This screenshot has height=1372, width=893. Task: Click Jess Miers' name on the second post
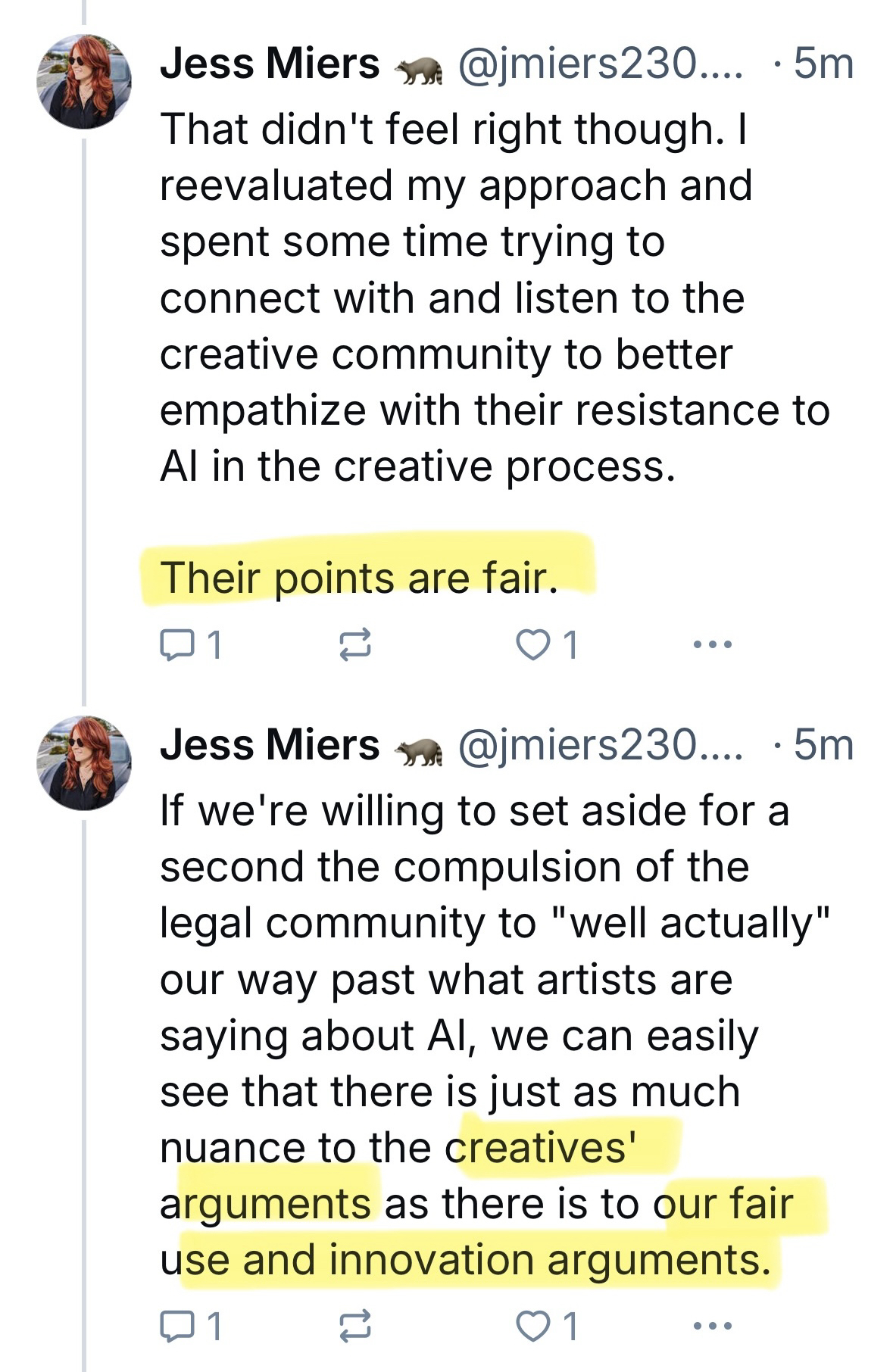270,745
